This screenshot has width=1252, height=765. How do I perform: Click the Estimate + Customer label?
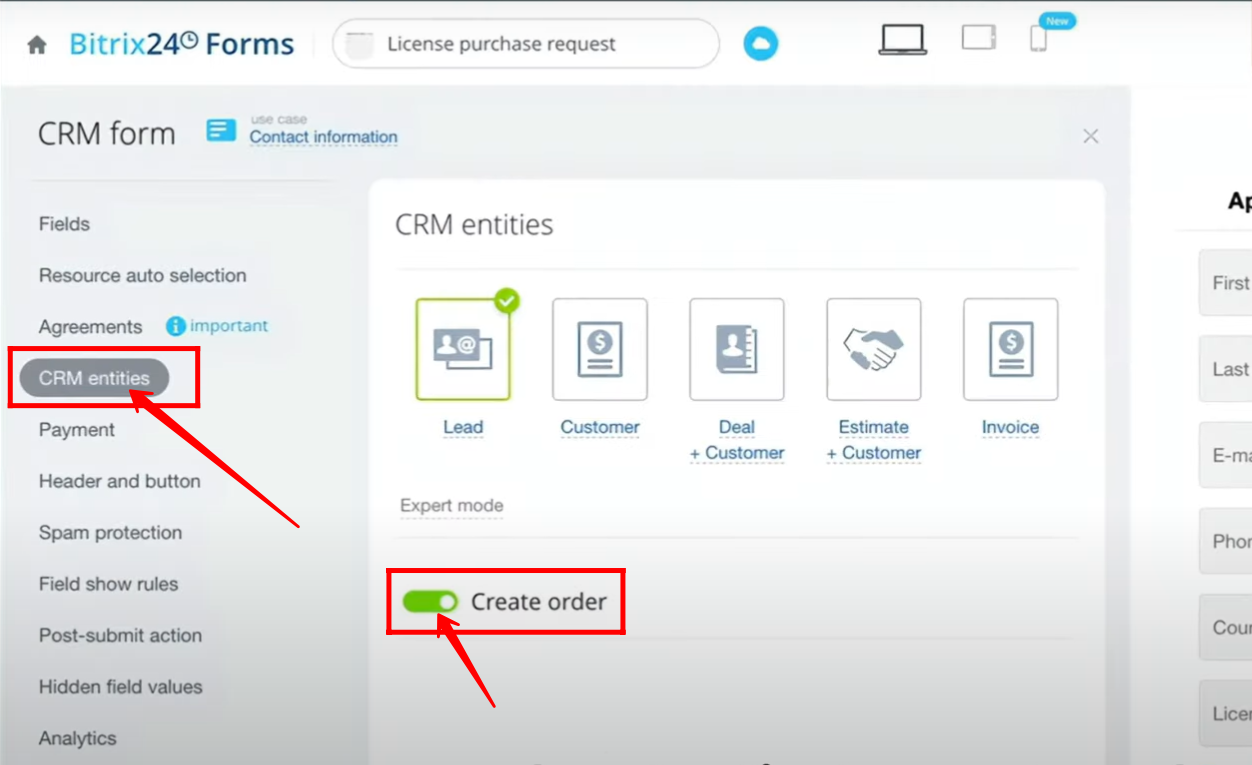pyautogui.click(x=874, y=440)
